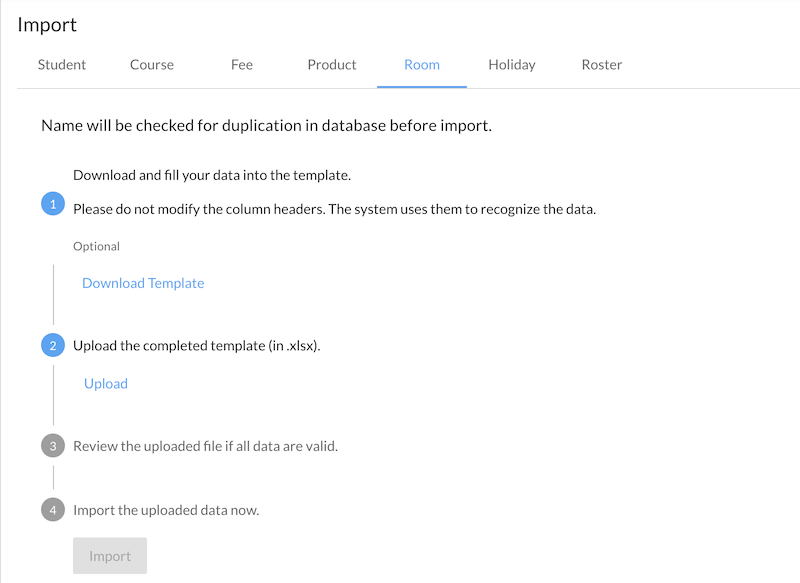Open the Course tab
The width and height of the screenshot is (800, 583).
tap(152, 65)
